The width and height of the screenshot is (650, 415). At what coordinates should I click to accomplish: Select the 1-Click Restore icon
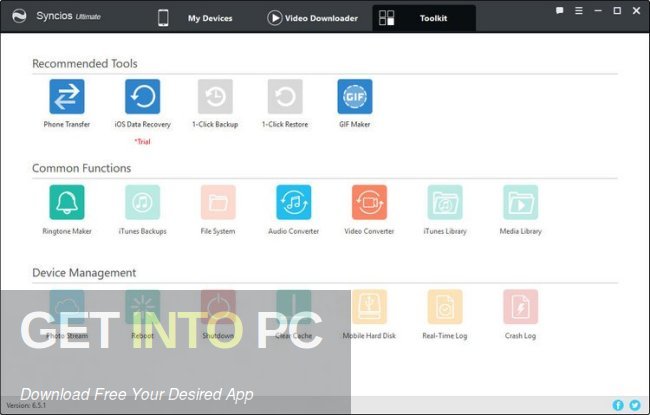click(285, 97)
